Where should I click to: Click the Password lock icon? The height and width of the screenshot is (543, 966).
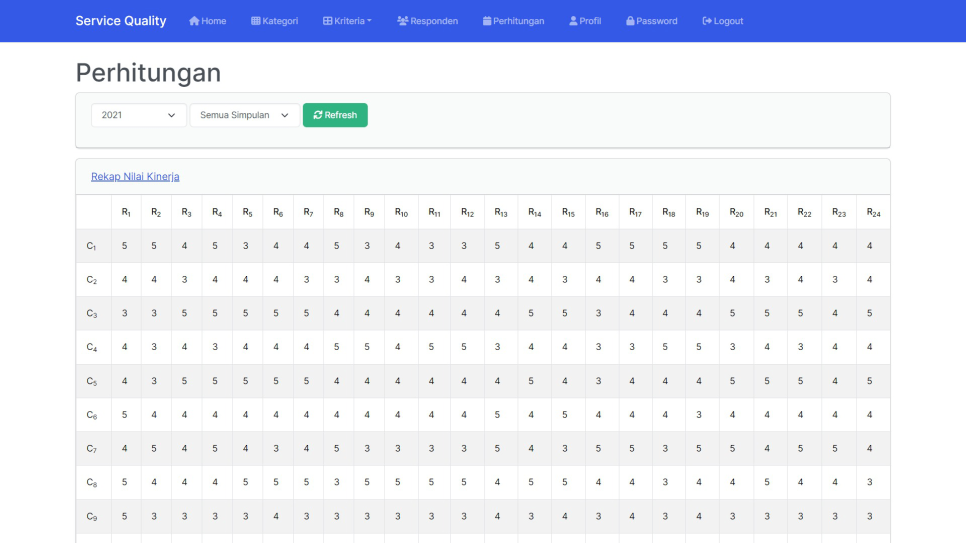(630, 21)
